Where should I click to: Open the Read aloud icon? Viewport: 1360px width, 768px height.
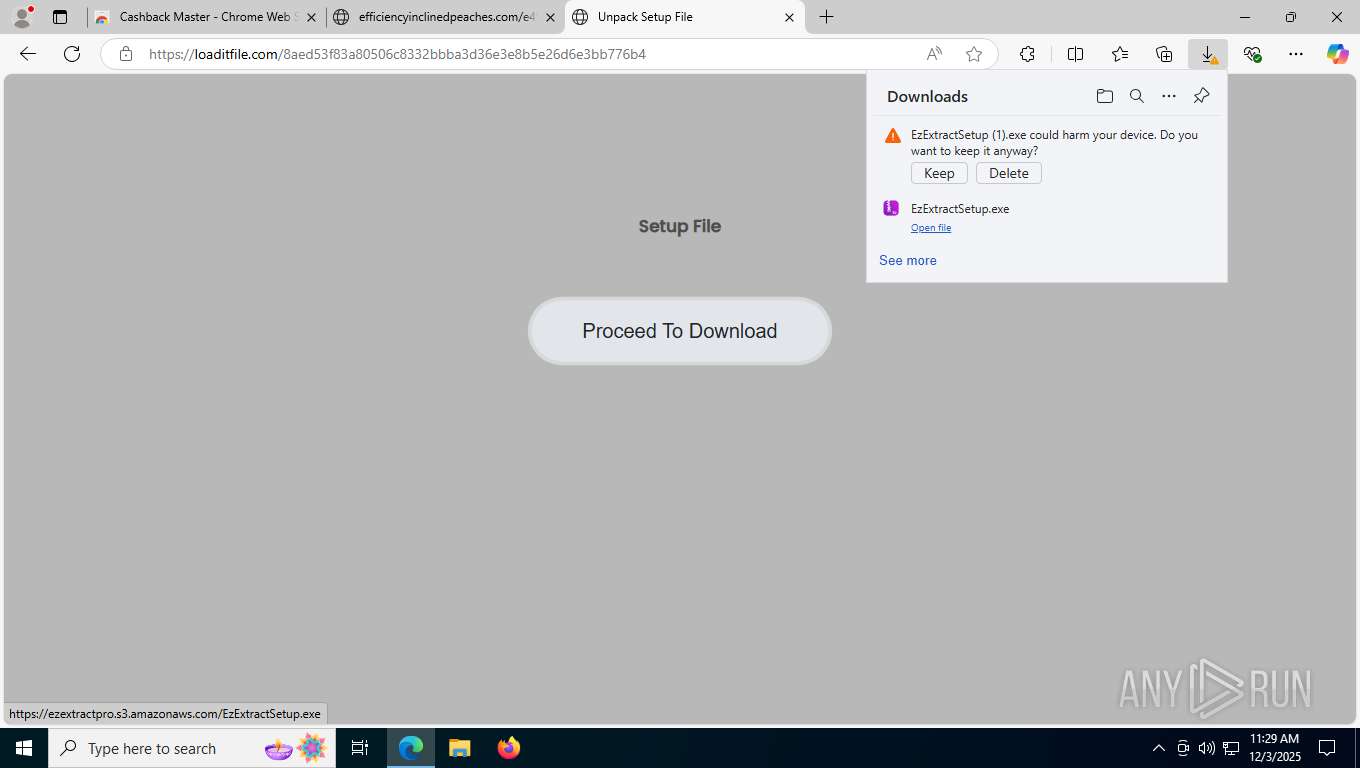tap(934, 54)
